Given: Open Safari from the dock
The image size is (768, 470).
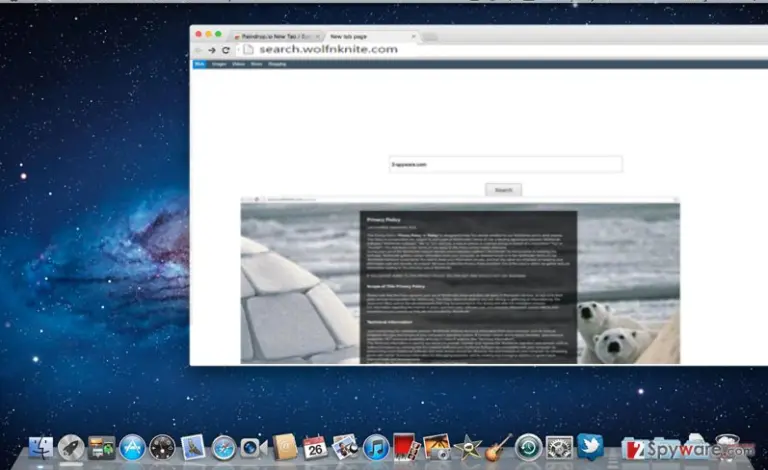Looking at the screenshot, I should [x=223, y=447].
